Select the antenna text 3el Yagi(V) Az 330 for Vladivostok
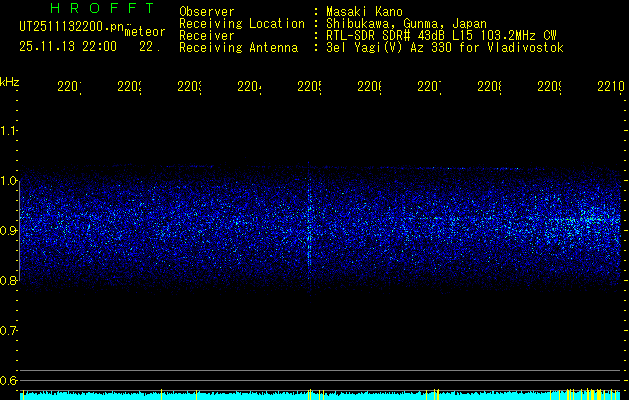Screen dimensions: 629x400 445,48
